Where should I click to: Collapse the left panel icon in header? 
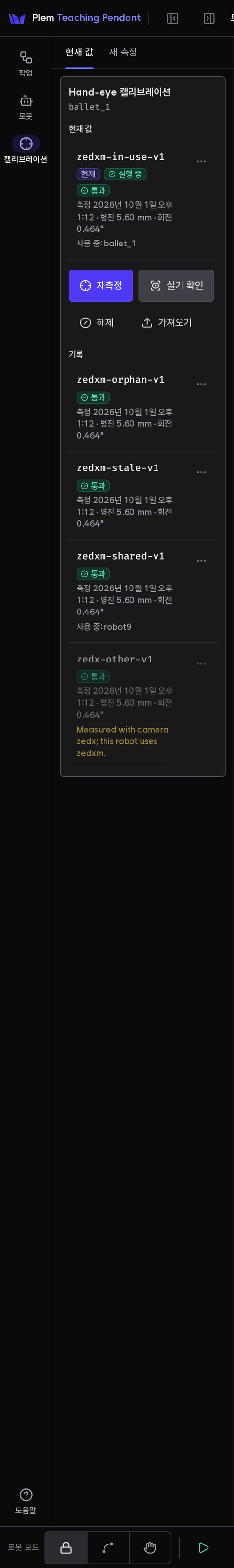(x=173, y=18)
